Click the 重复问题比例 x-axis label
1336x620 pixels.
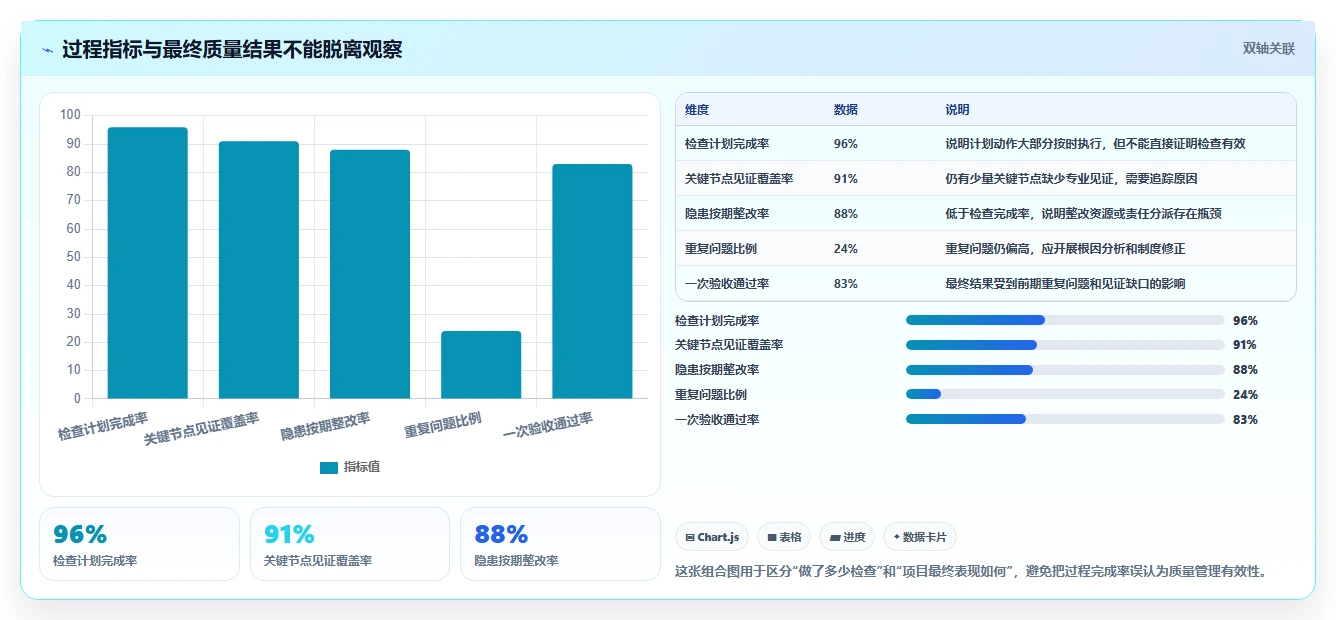[443, 426]
